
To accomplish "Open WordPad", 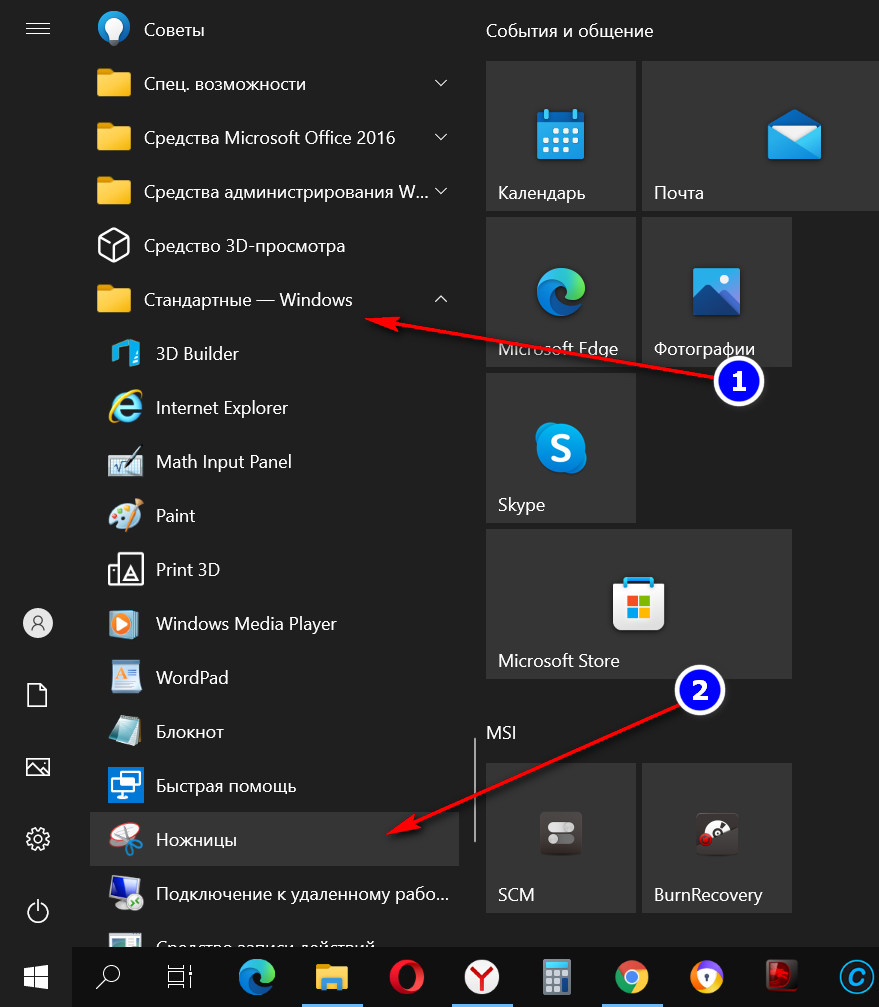I will click(274, 677).
